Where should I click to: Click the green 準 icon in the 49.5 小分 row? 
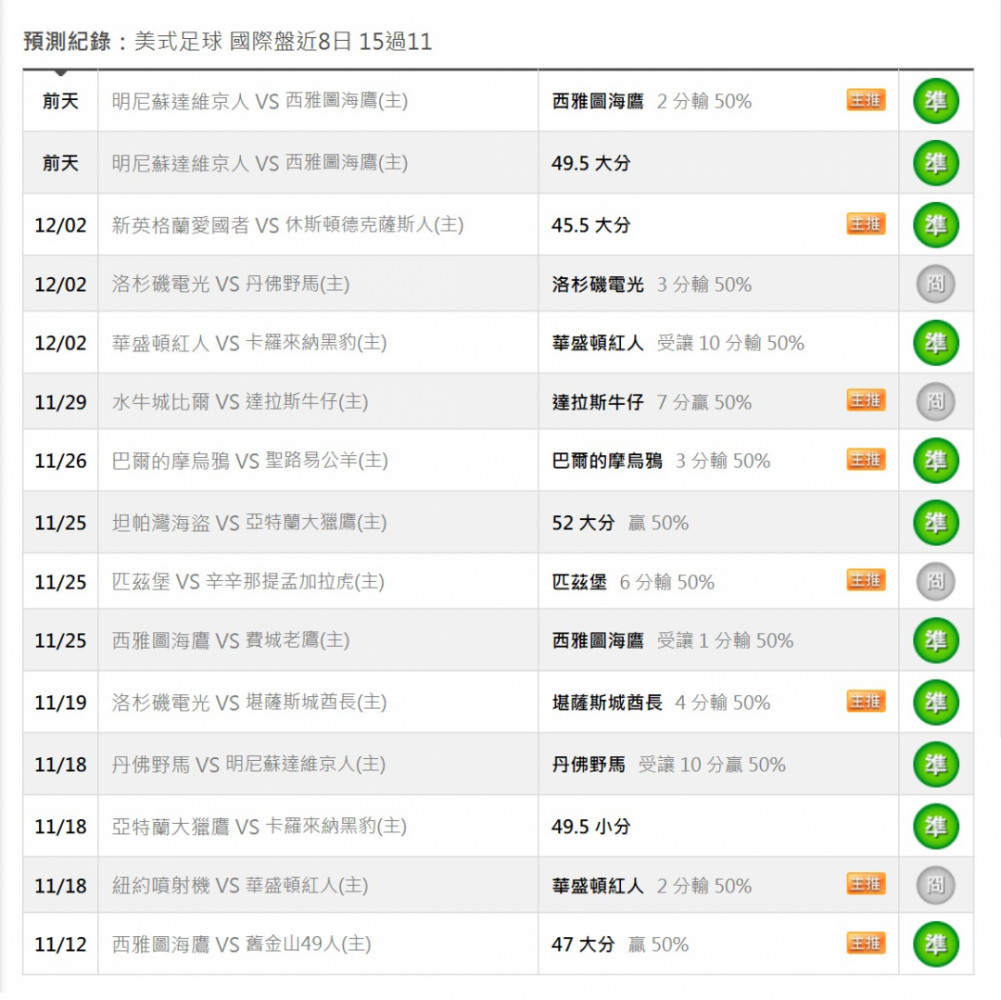point(935,826)
